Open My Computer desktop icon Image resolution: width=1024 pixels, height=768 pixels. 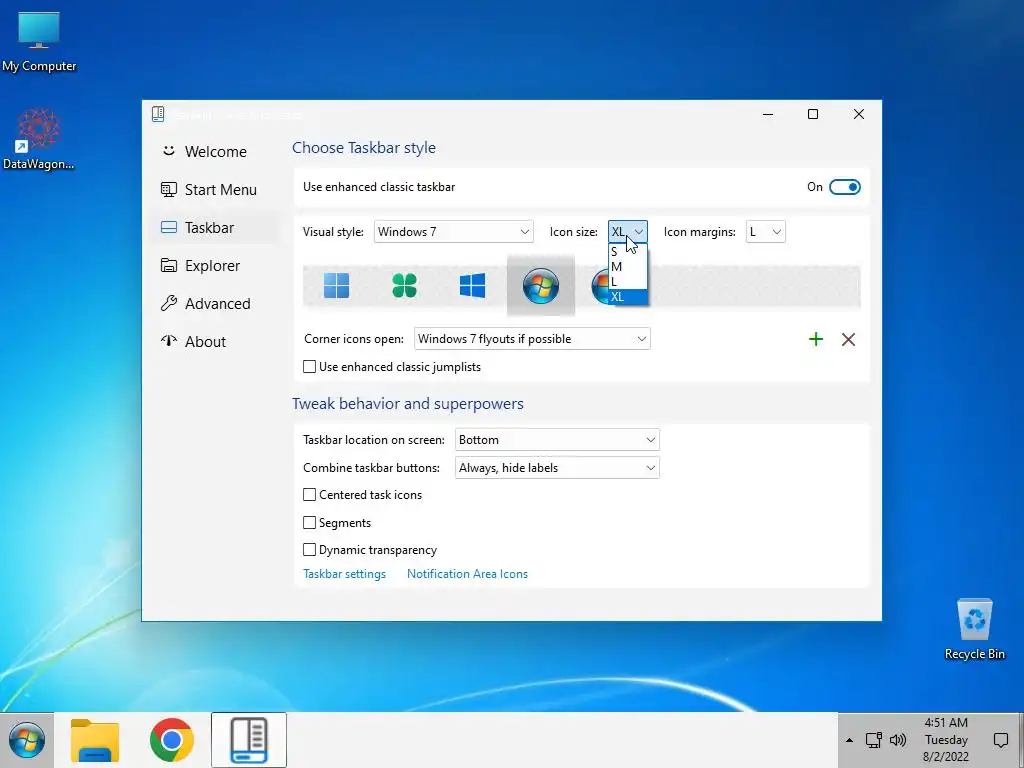point(39,41)
